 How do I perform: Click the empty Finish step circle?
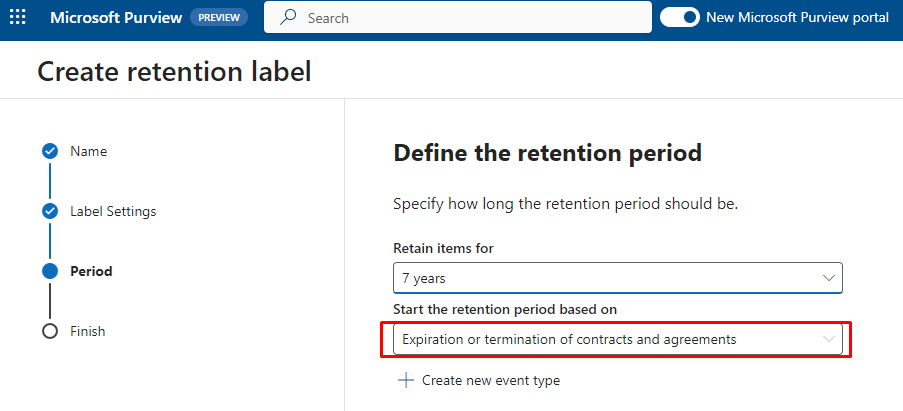50,331
